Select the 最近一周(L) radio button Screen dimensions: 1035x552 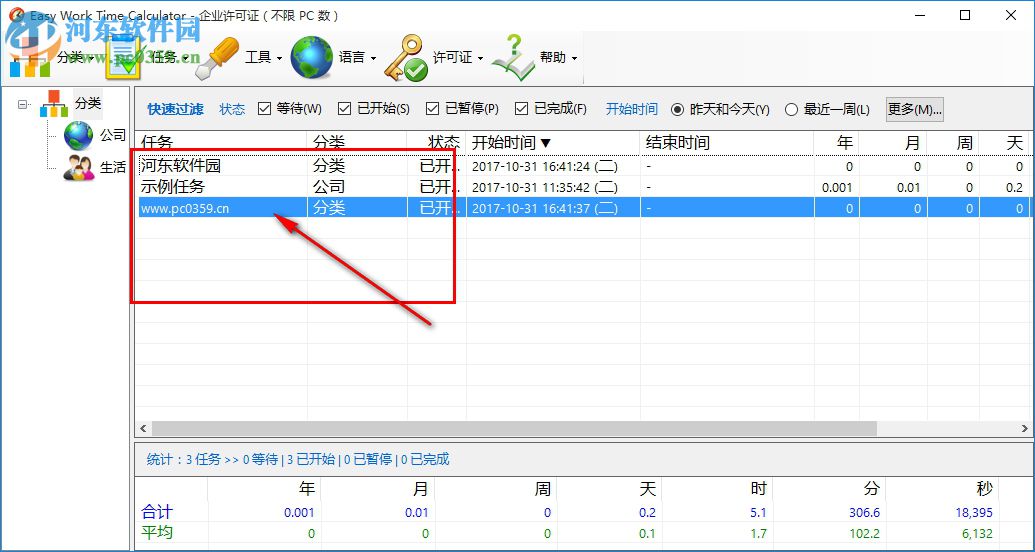[791, 110]
